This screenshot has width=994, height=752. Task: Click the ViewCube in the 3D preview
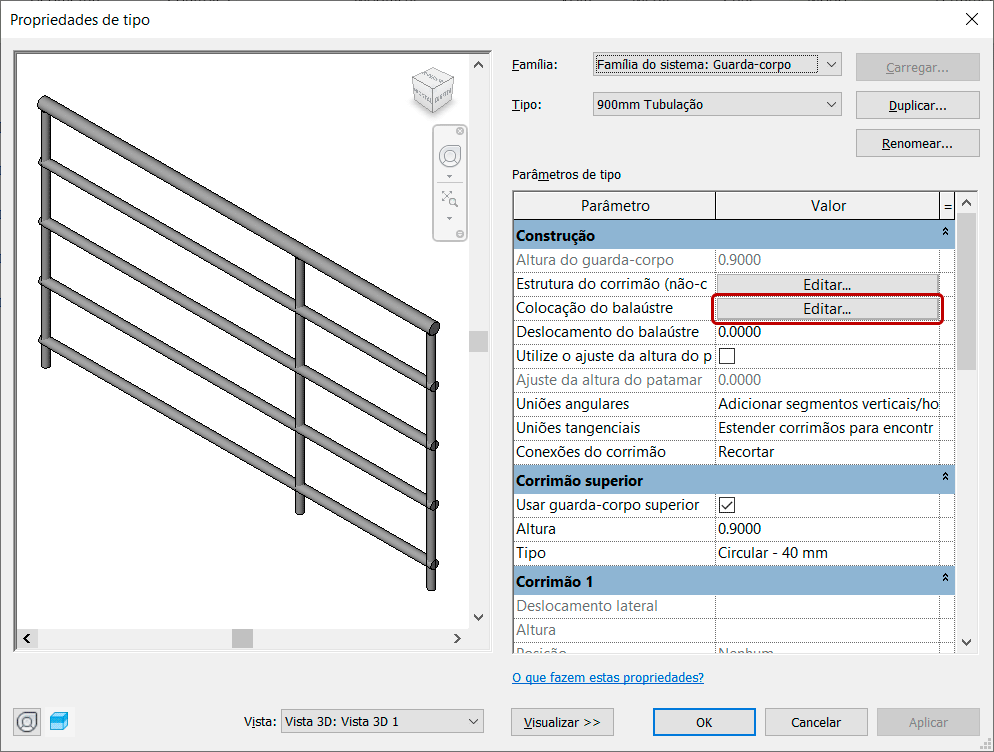tap(433, 90)
